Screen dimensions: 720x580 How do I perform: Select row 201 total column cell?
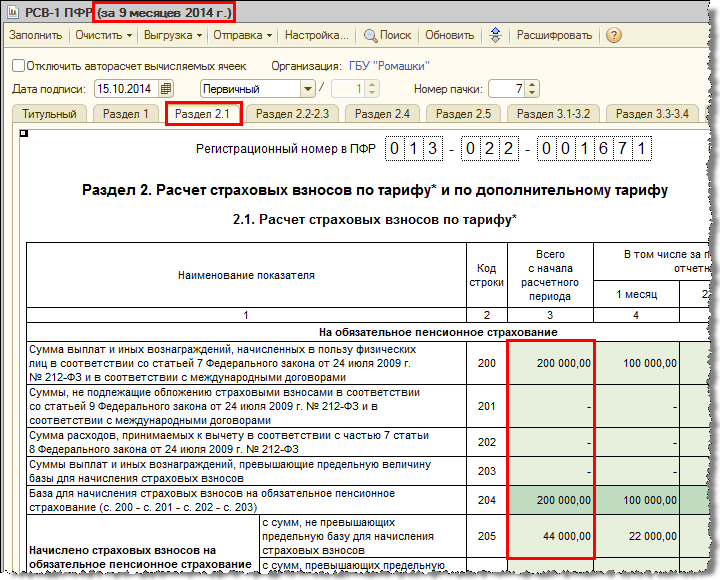[x=550, y=406]
